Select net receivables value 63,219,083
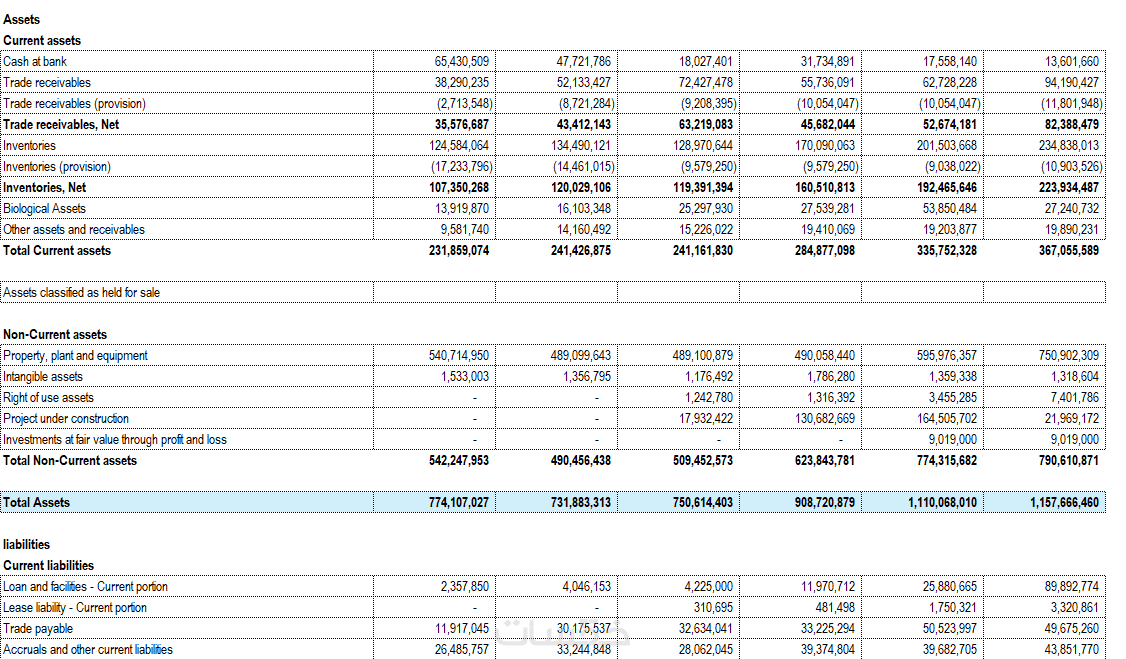This screenshot has width=1126, height=659. tap(705, 124)
